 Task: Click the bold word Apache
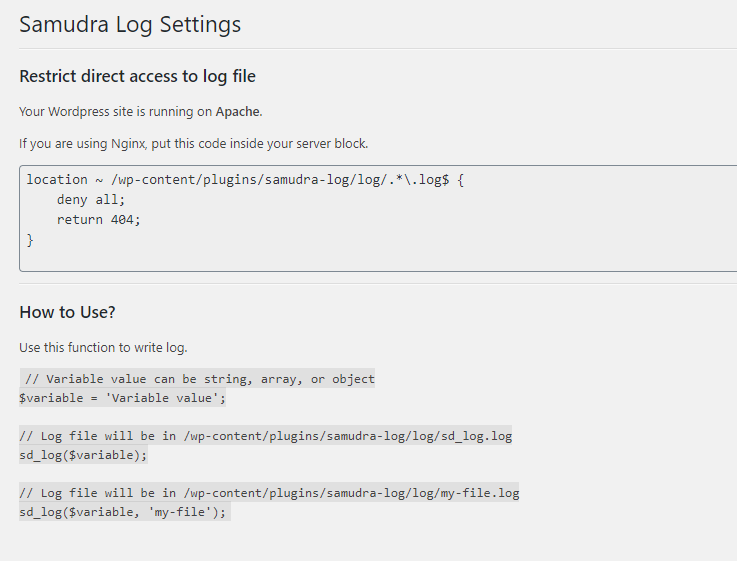pos(238,112)
